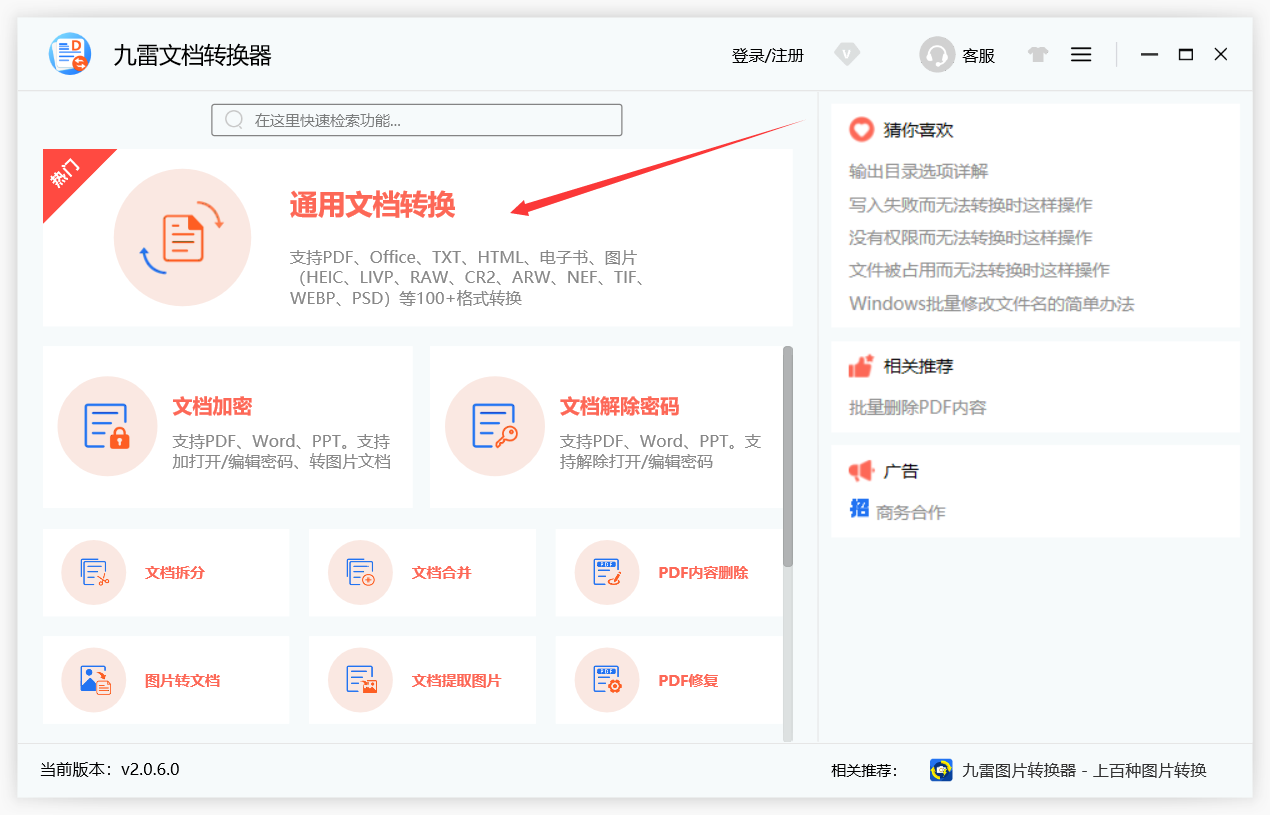Click the search magnifier icon
Viewport: 1270px width, 815px height.
coord(235,120)
